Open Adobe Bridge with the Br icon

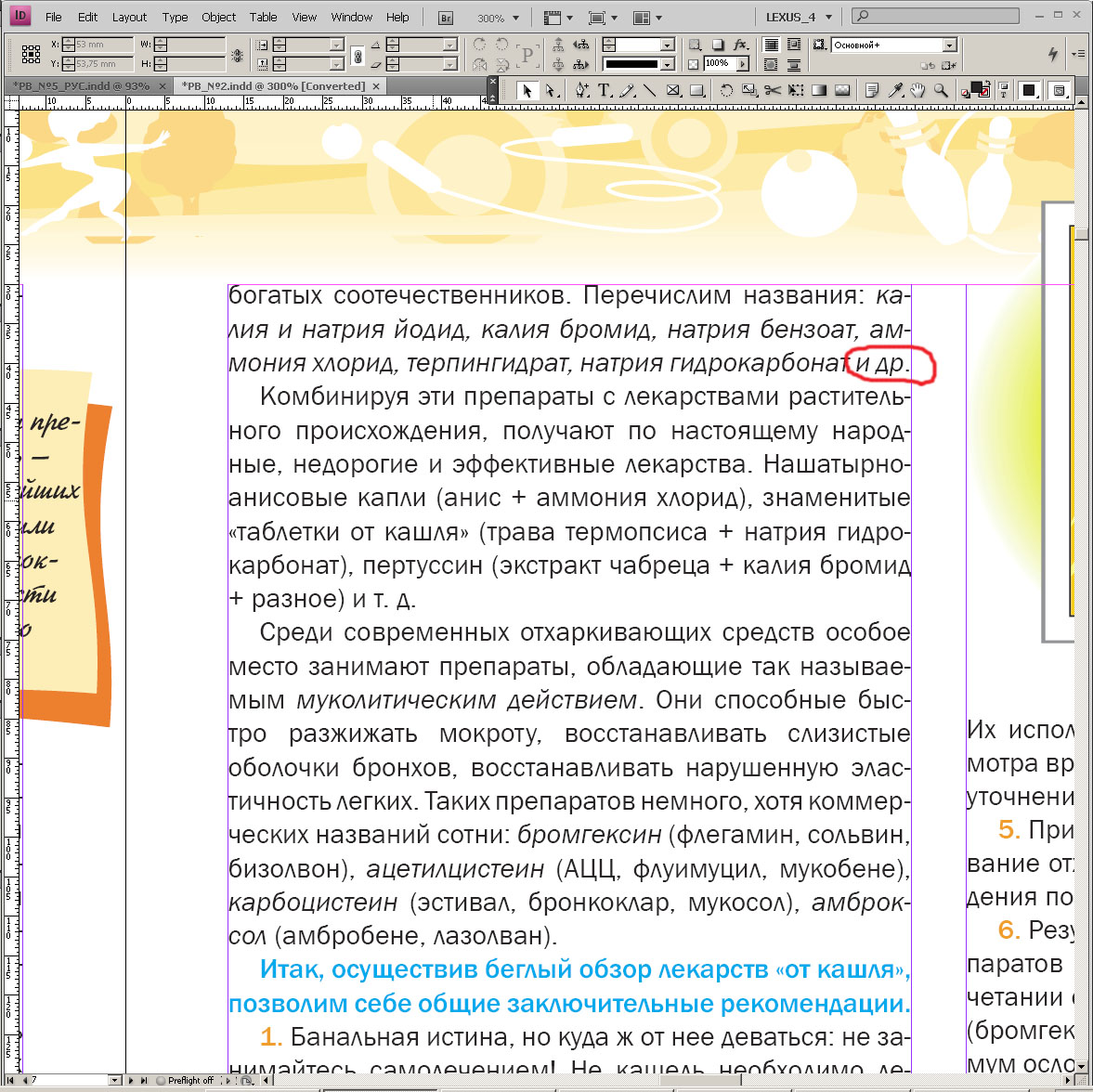pos(447,18)
